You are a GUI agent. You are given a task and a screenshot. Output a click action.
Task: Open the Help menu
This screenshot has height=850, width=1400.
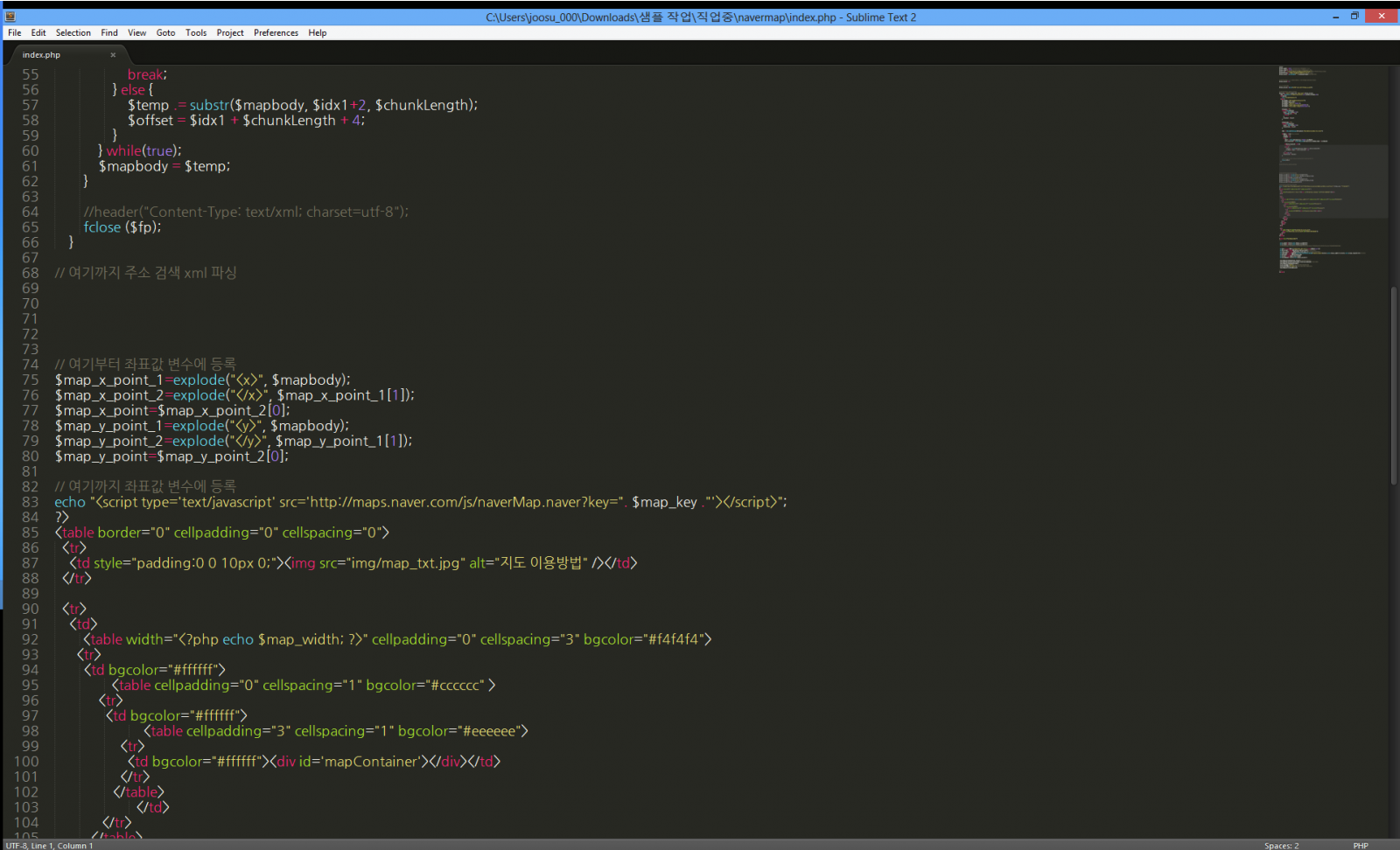coord(318,33)
